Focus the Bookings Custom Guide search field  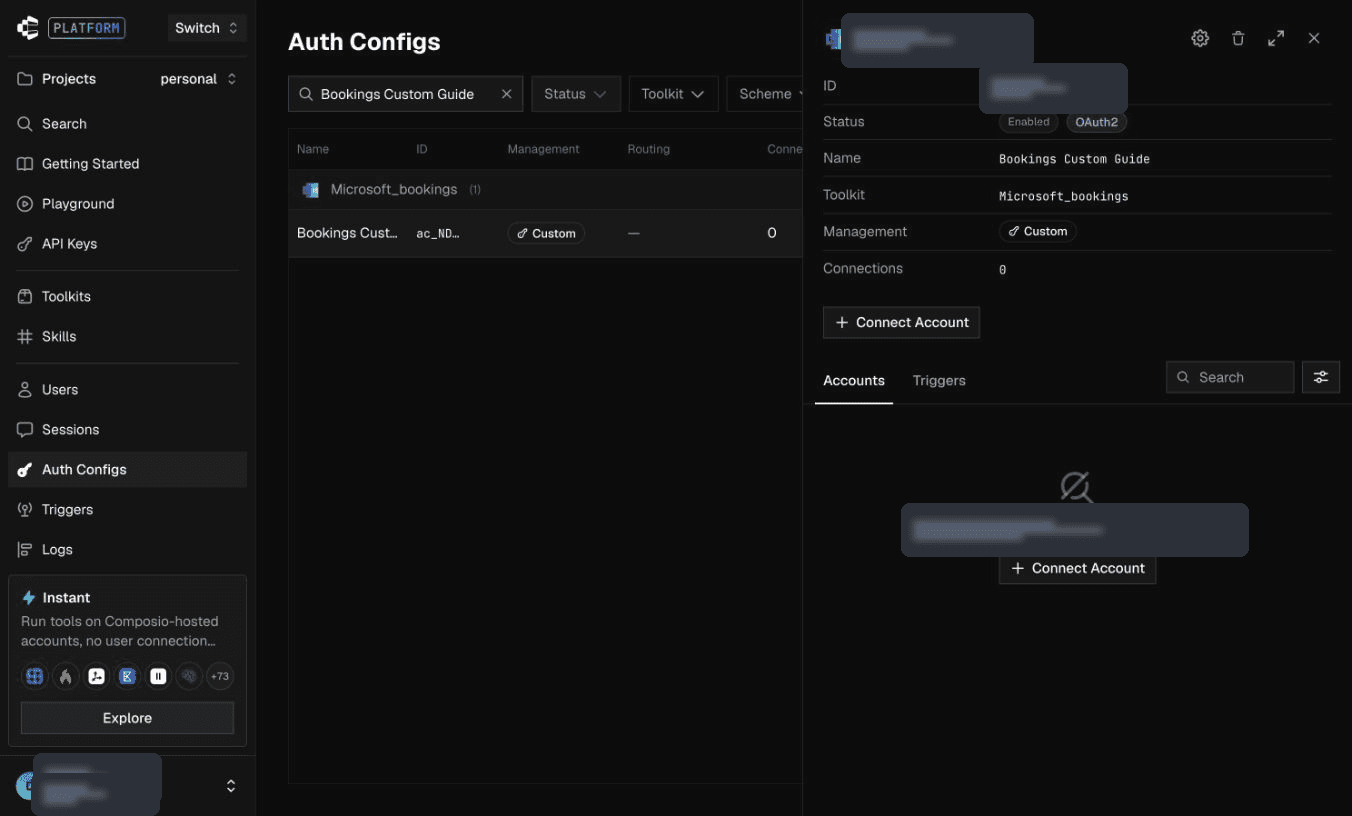(405, 94)
